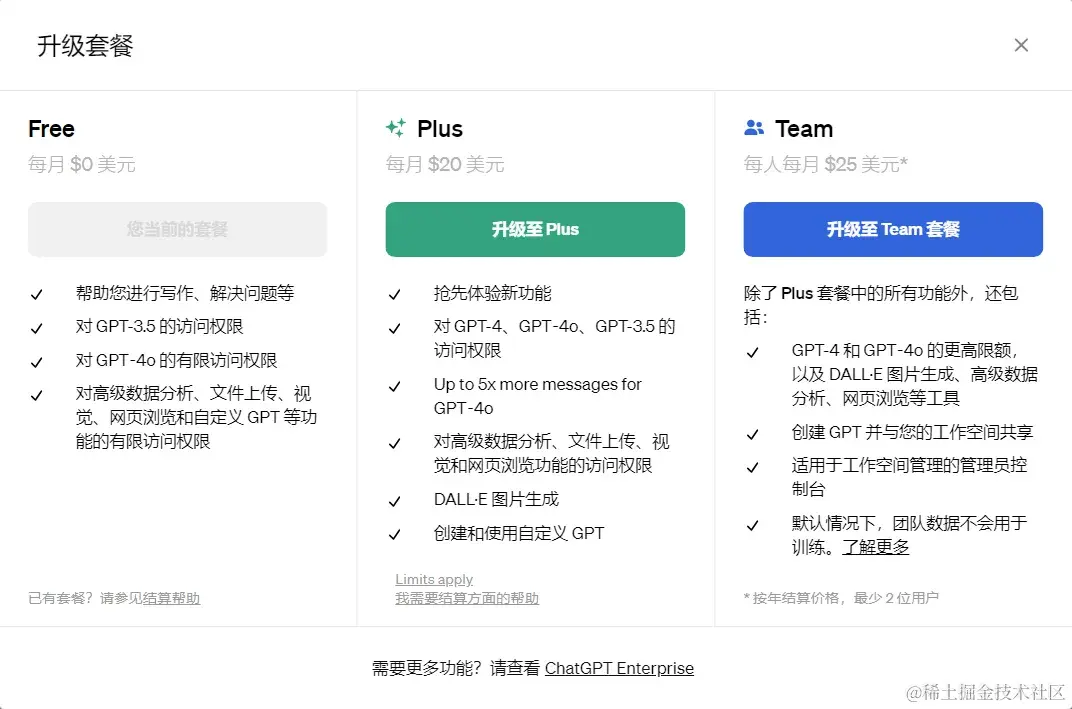Viewport: 1072px width, 709px height.
Task: Click checkmark beside 创建 GPT 并与您的工作空间共享
Action: 753,434
